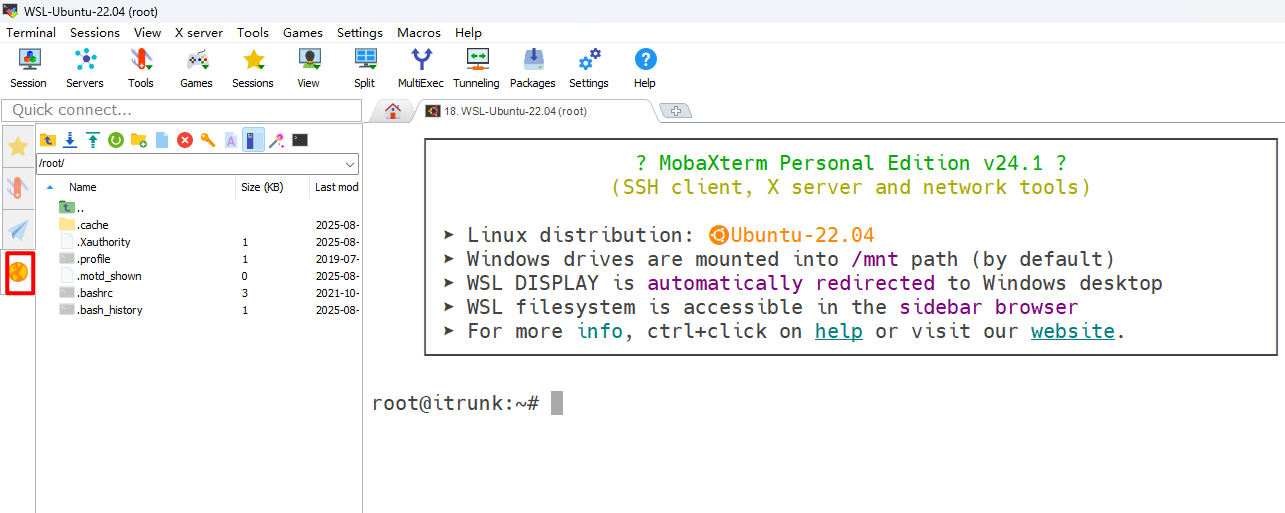Toggle the highlighted blue panel icon in file toolbar
The width and height of the screenshot is (1285, 513).
pyautogui.click(x=254, y=140)
